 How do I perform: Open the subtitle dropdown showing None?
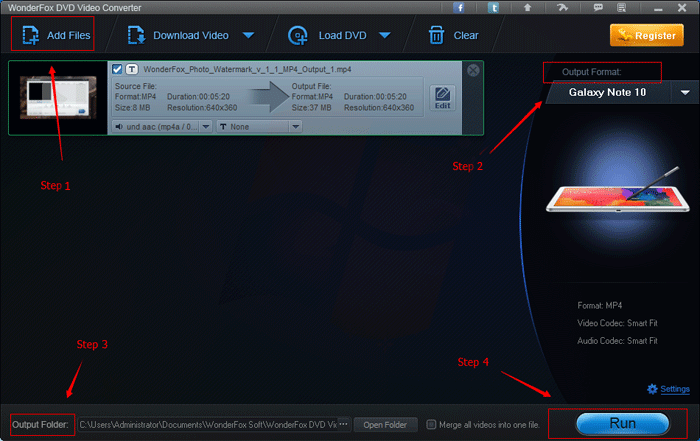tap(259, 127)
